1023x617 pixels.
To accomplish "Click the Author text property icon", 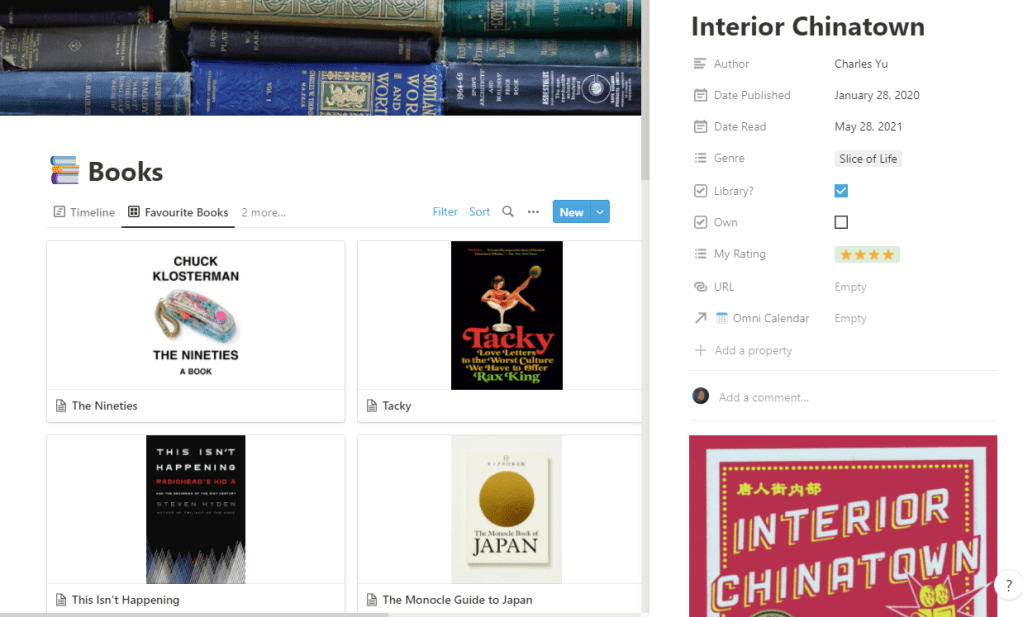I will [x=700, y=63].
